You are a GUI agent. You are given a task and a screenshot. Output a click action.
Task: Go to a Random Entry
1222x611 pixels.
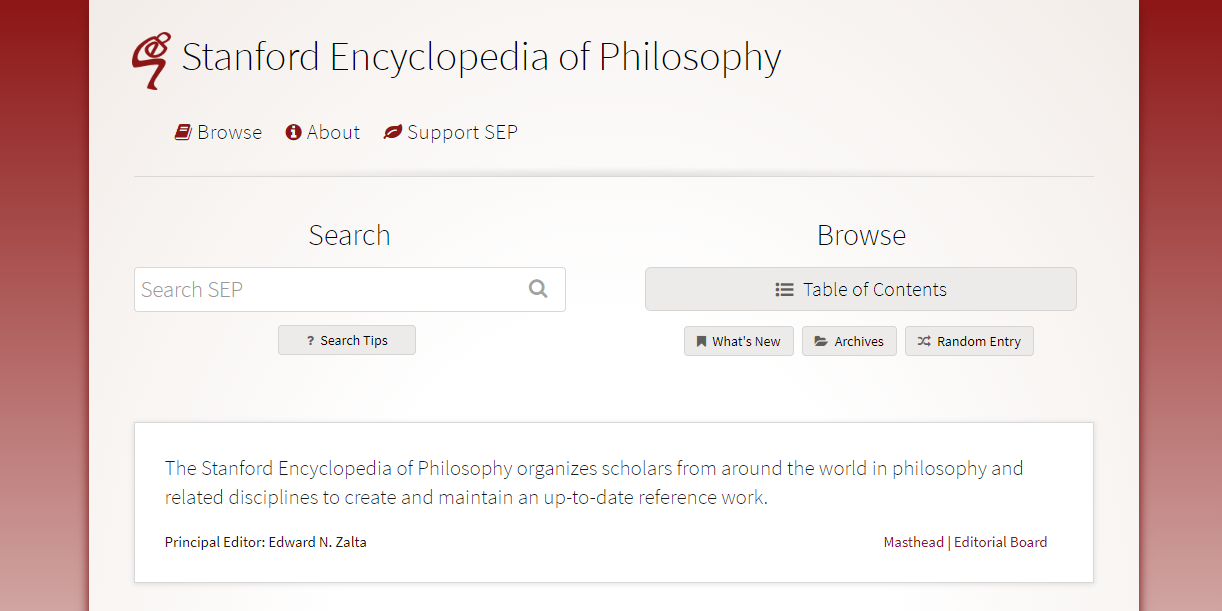(x=969, y=341)
